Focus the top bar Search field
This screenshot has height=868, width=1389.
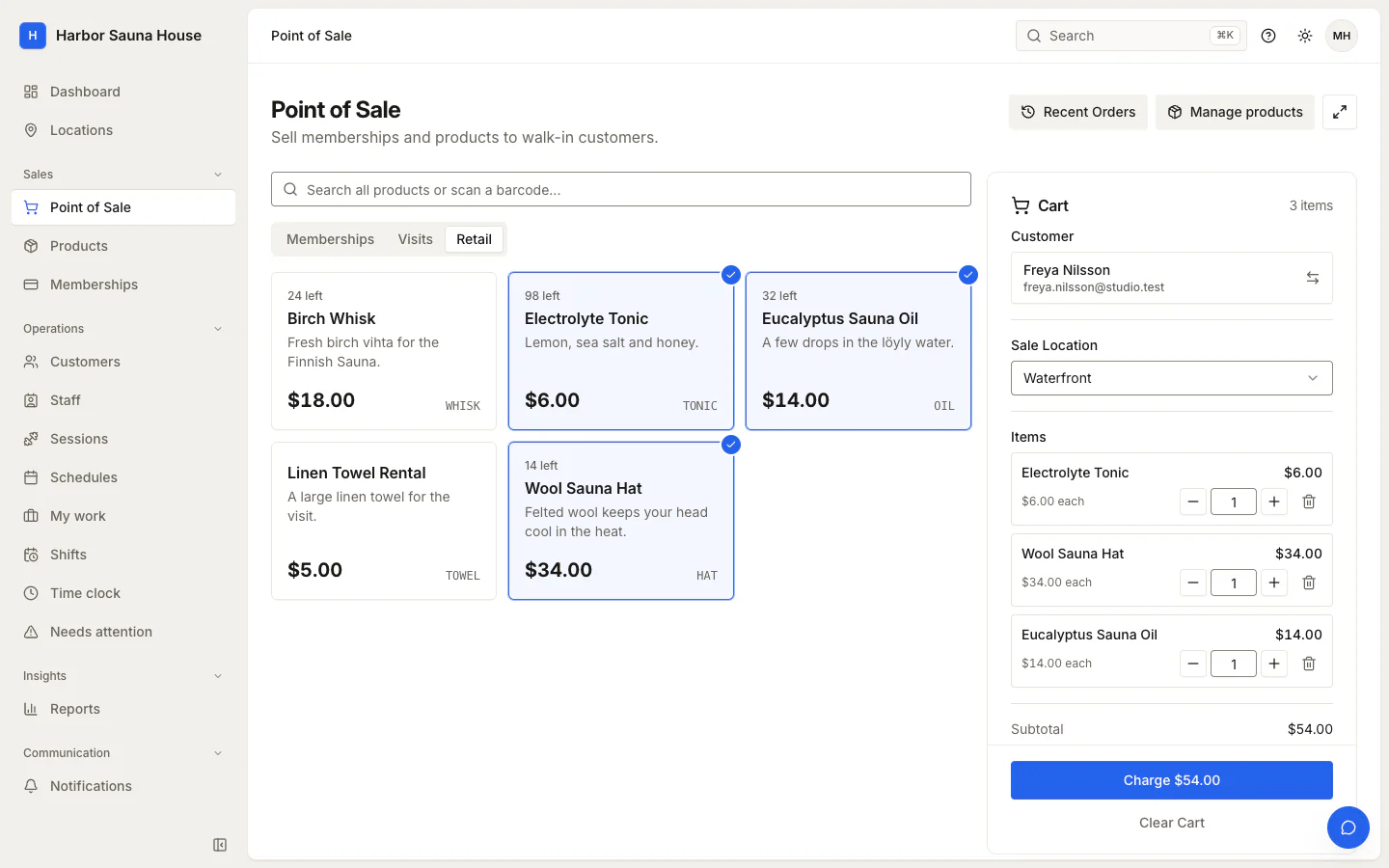pos(1131,36)
